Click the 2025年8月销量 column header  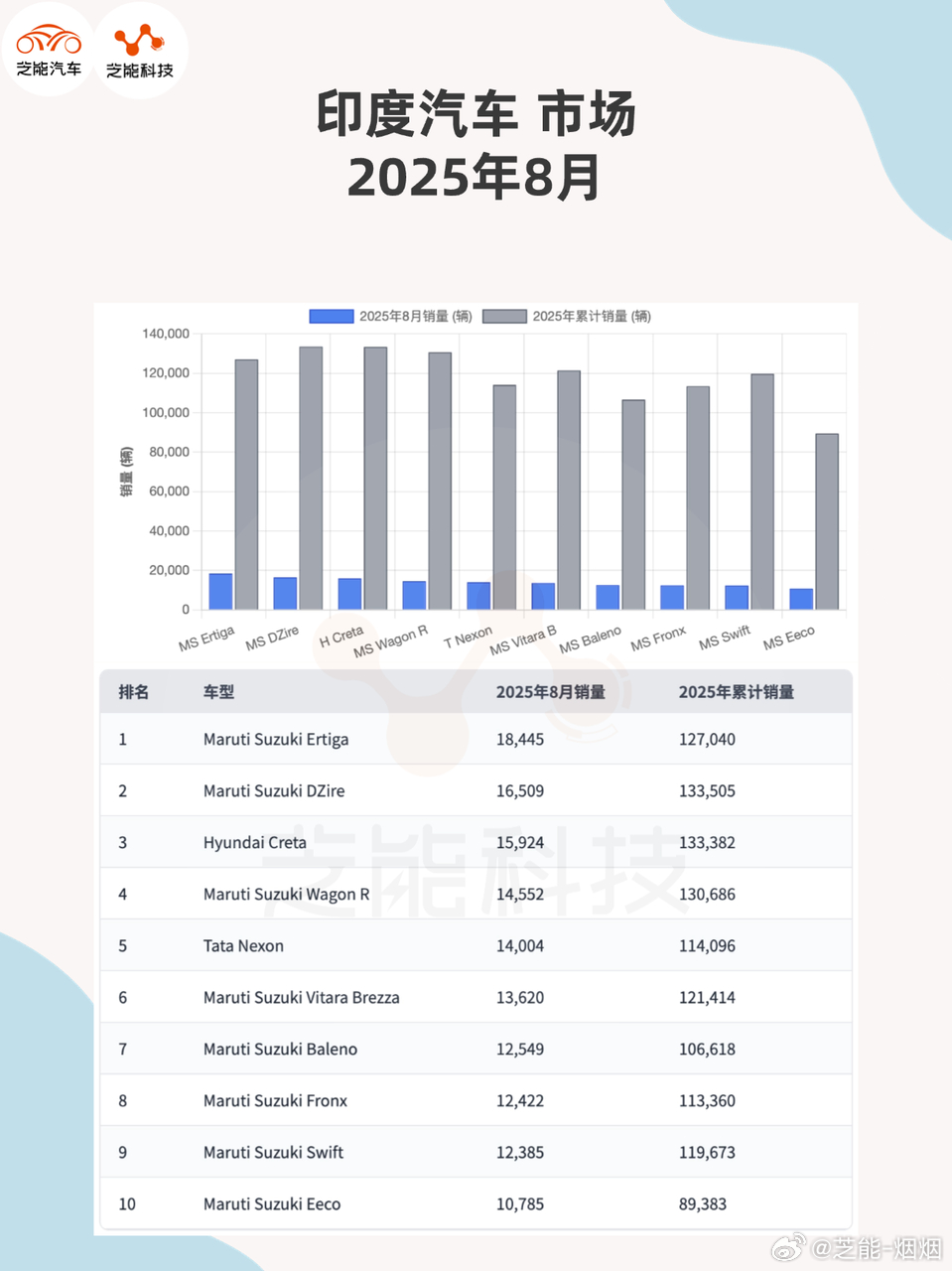click(x=551, y=692)
